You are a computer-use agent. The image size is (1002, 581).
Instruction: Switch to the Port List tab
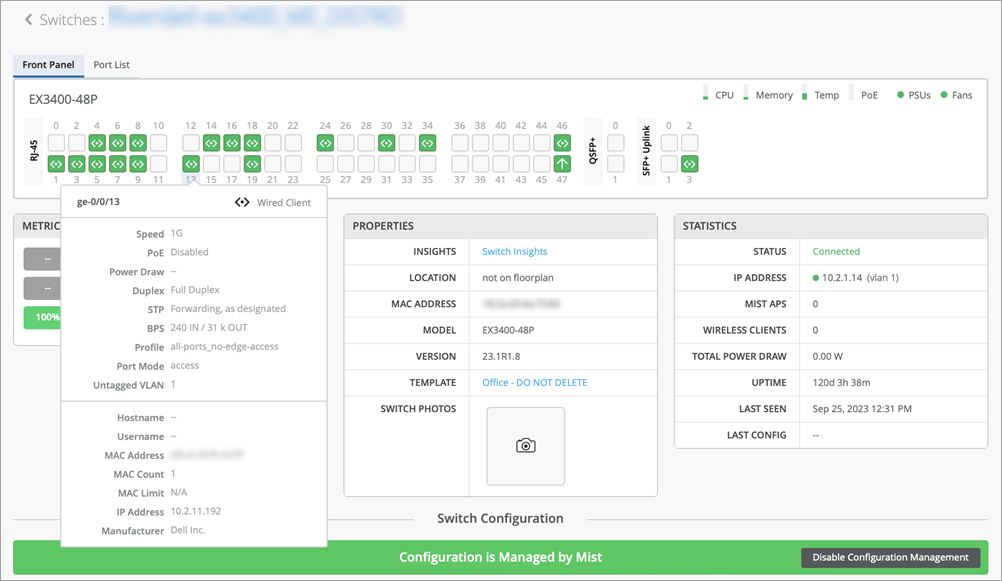(111, 65)
